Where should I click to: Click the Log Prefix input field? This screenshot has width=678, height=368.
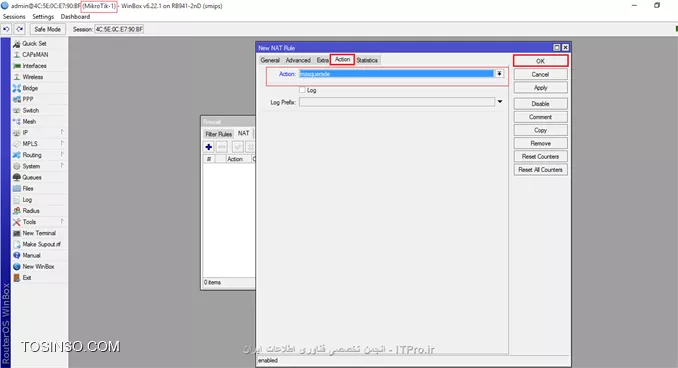coord(397,102)
